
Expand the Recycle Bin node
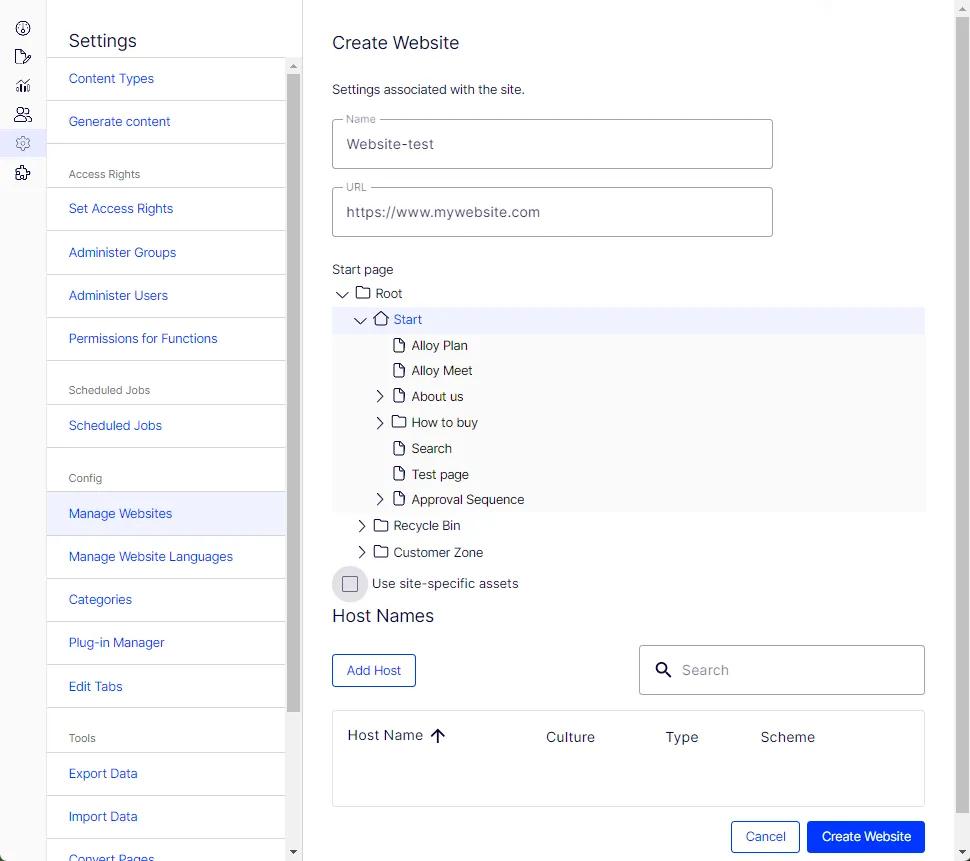point(362,526)
